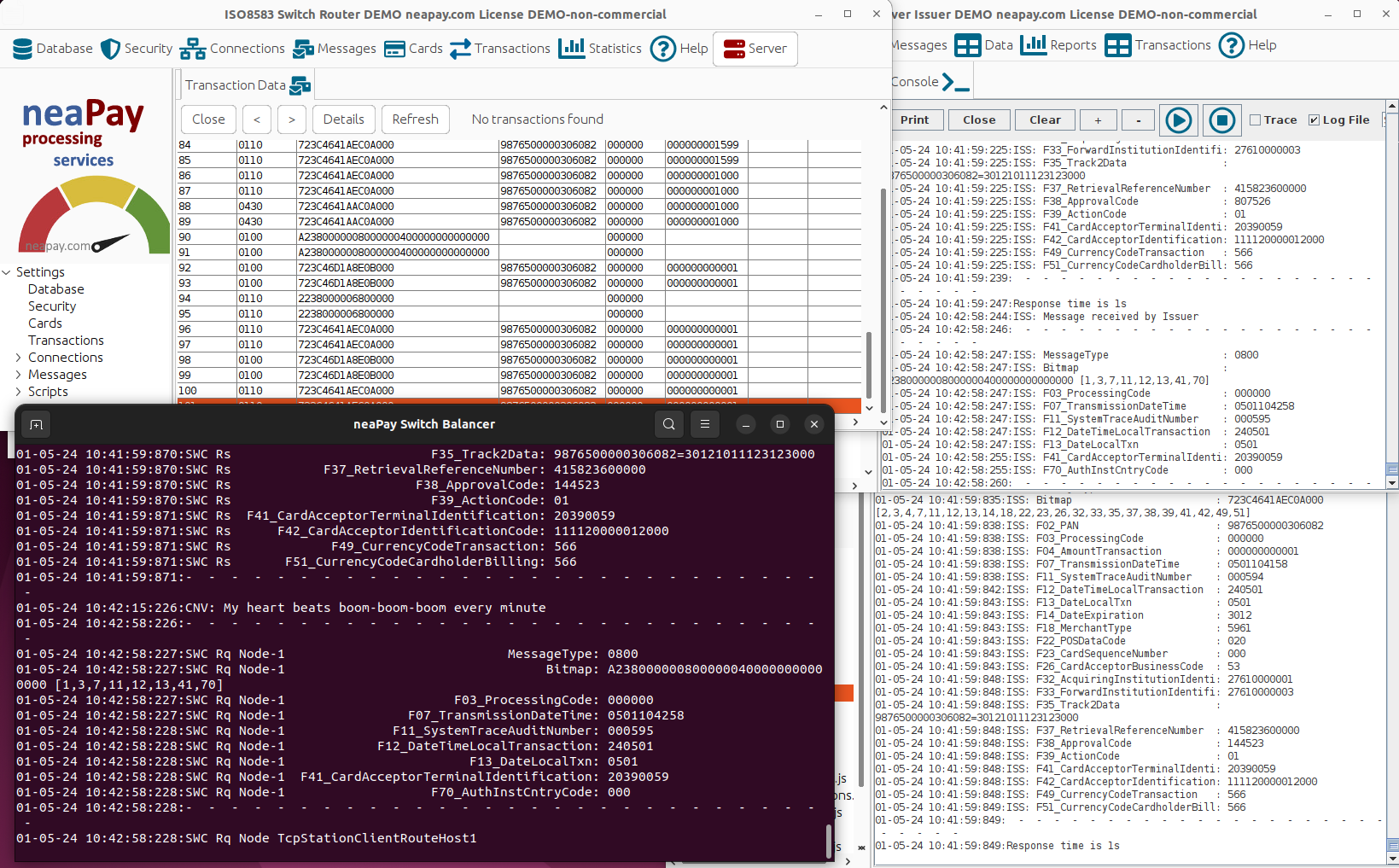This screenshot has width=1399, height=868.
Task: Clear the Issuer console log
Action: click(x=1045, y=120)
